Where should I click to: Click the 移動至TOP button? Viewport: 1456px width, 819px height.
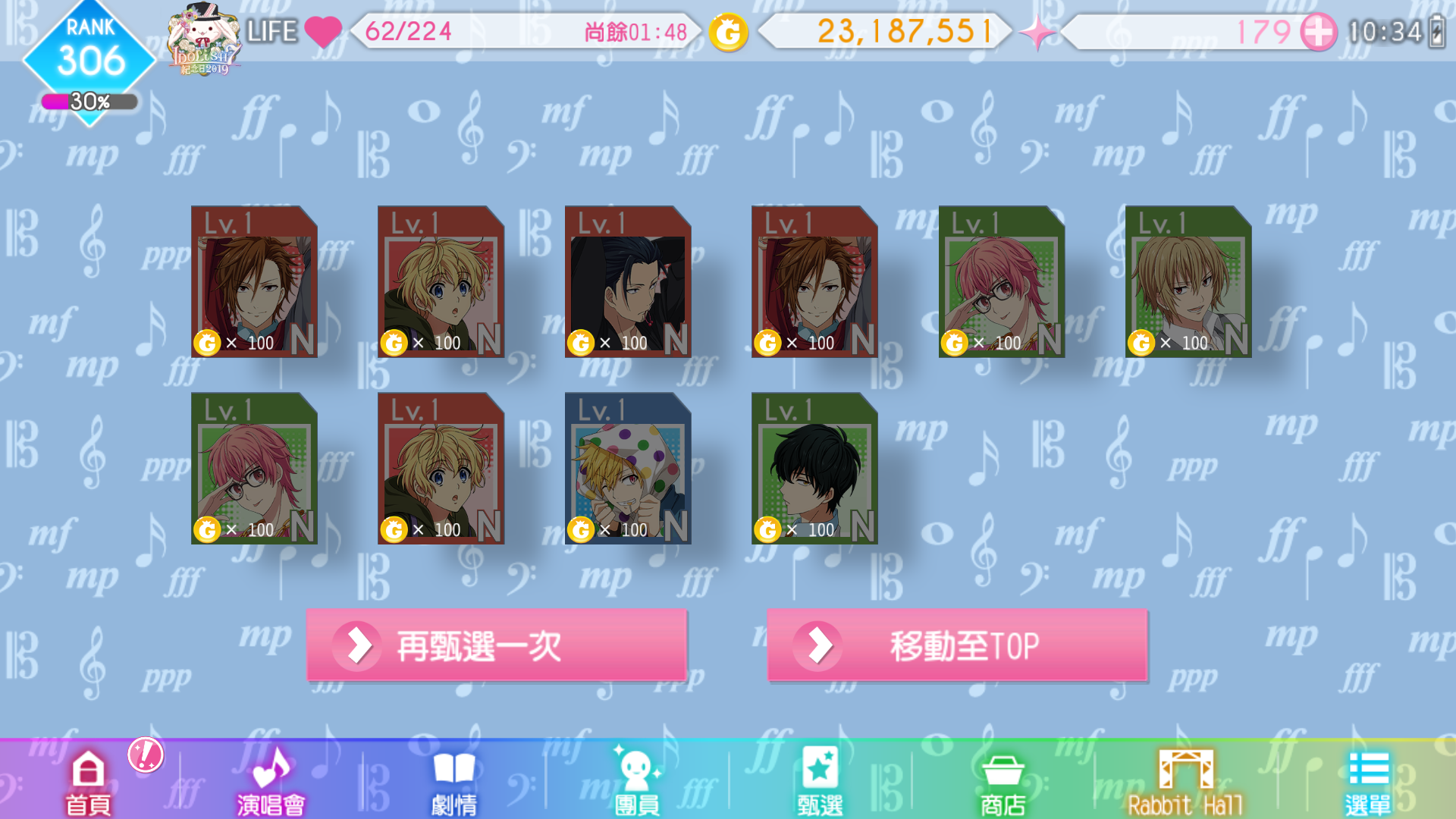(x=957, y=645)
